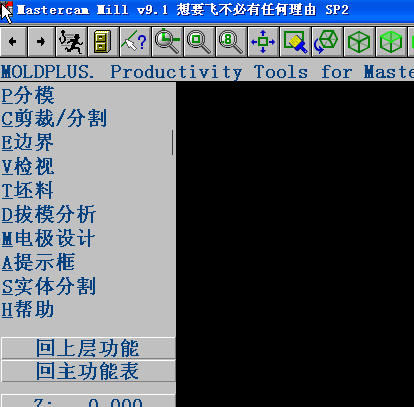Click the running figure toolbar icon

[x=71, y=42]
